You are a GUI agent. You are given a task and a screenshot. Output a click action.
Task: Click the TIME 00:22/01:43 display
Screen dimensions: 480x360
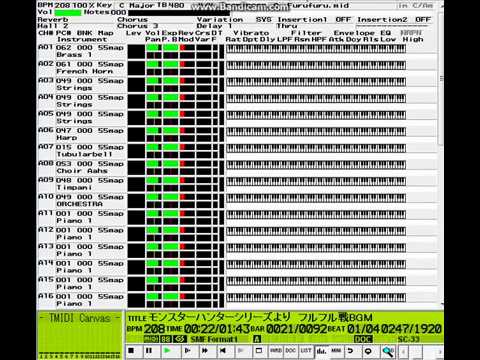[x=208, y=329]
